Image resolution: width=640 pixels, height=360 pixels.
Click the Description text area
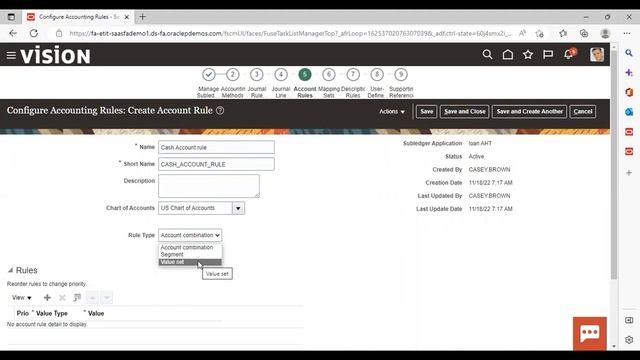(x=209, y=186)
